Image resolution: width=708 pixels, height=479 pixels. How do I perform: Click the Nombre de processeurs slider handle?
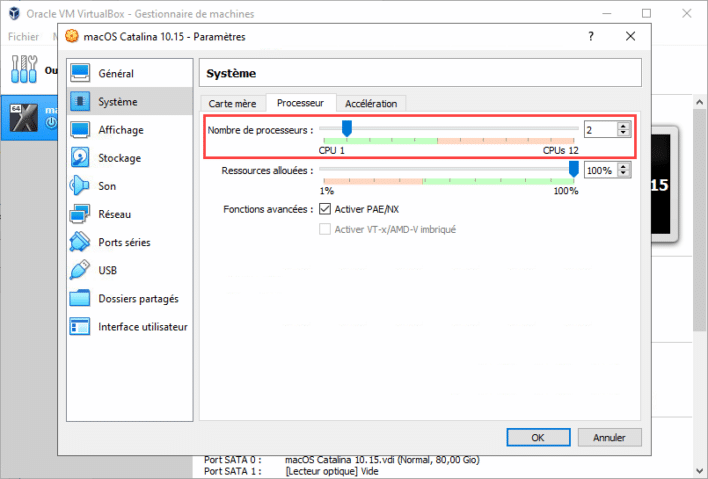pyautogui.click(x=347, y=128)
